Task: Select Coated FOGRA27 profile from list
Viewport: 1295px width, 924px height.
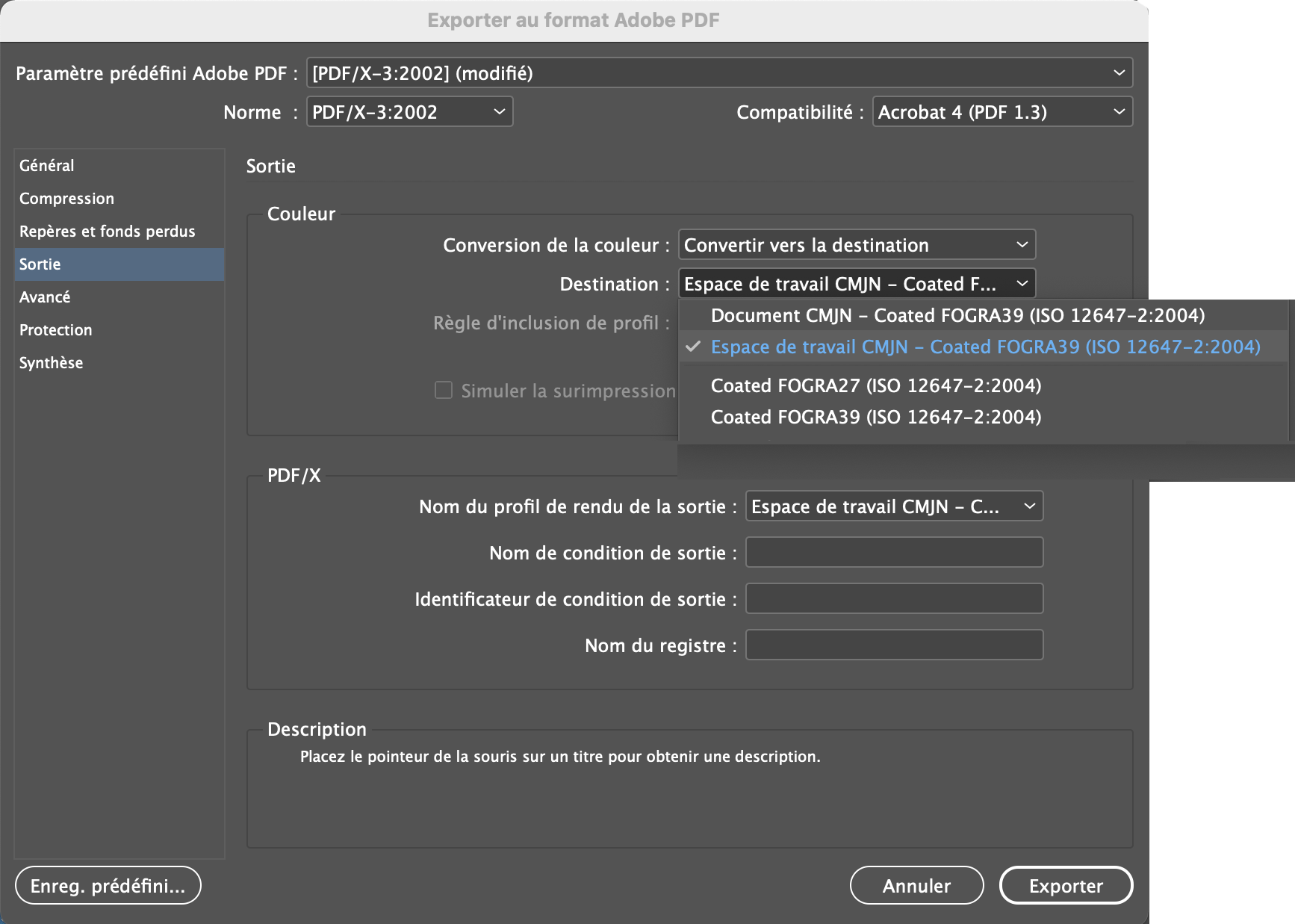Action: point(875,385)
